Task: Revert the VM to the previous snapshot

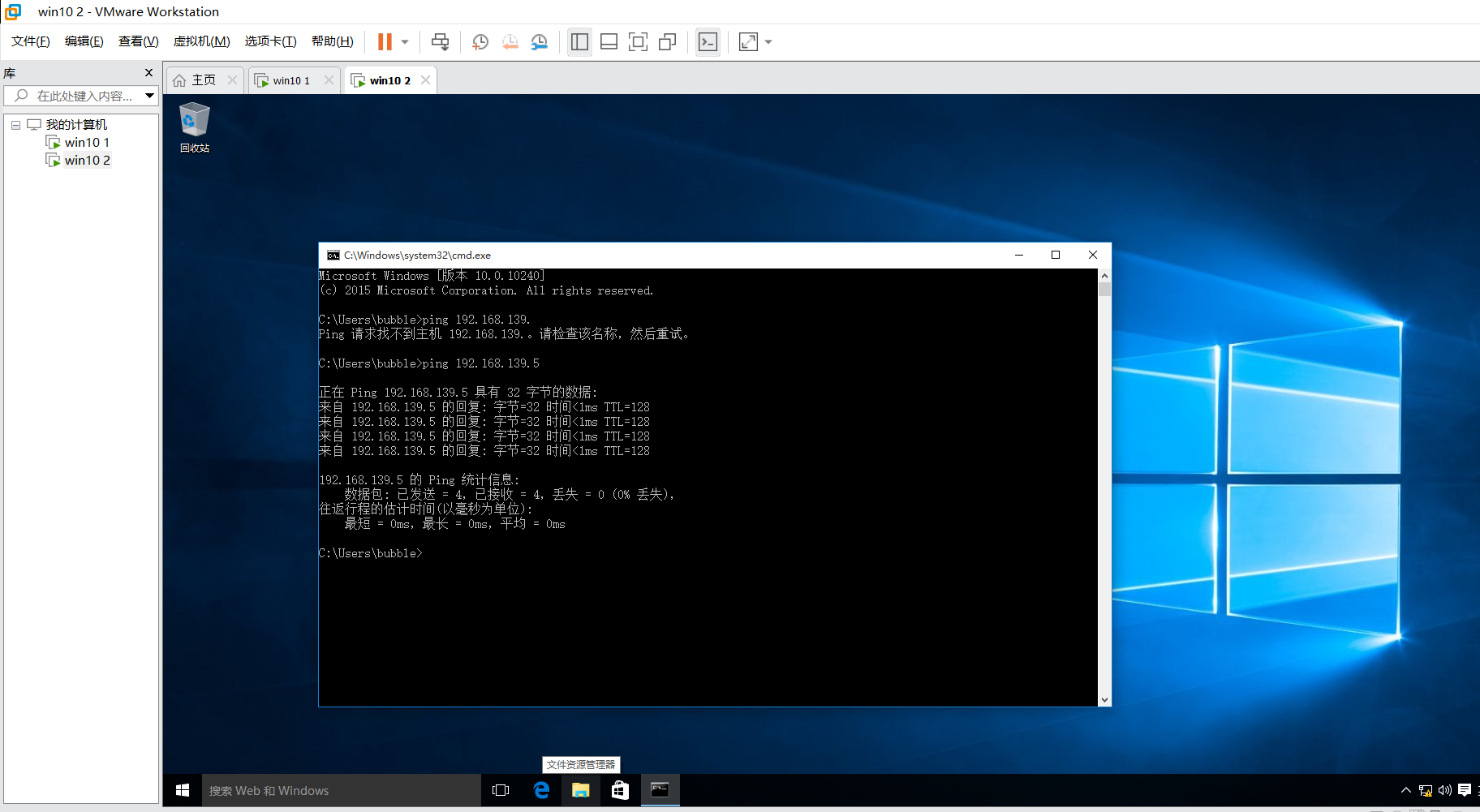Action: [x=510, y=42]
